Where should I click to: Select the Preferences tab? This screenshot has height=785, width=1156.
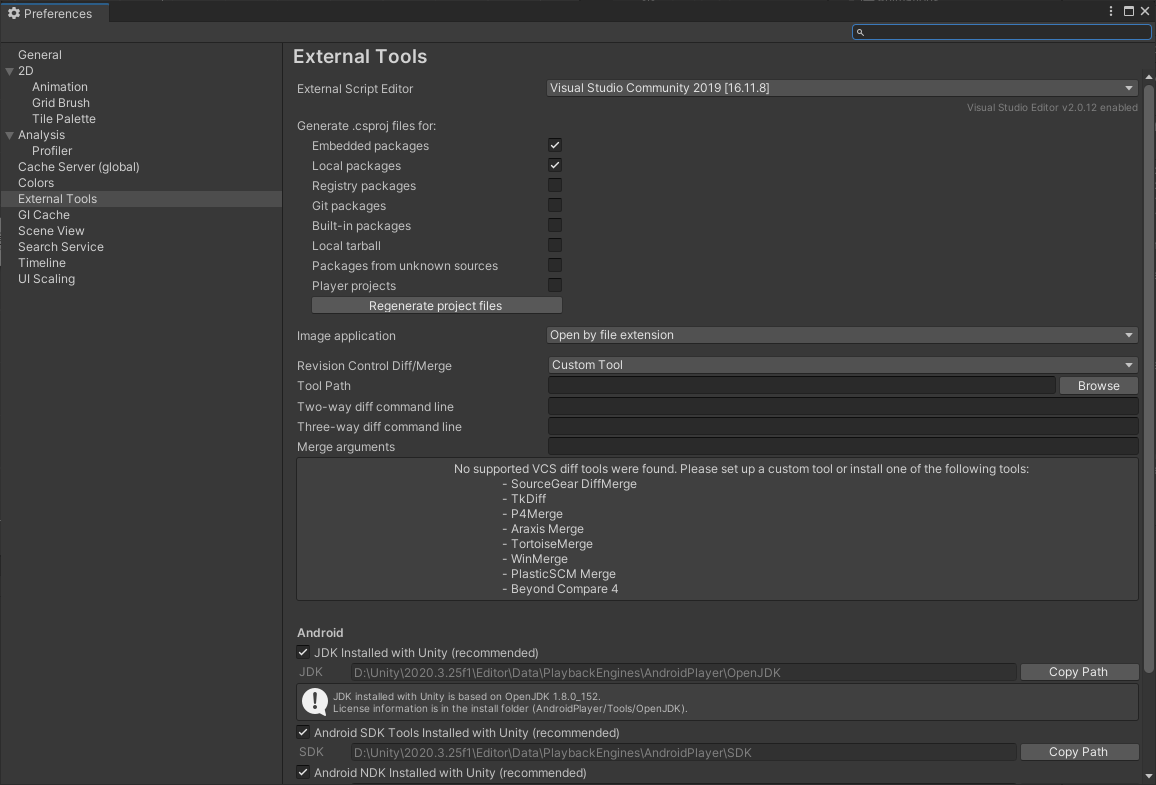(55, 13)
